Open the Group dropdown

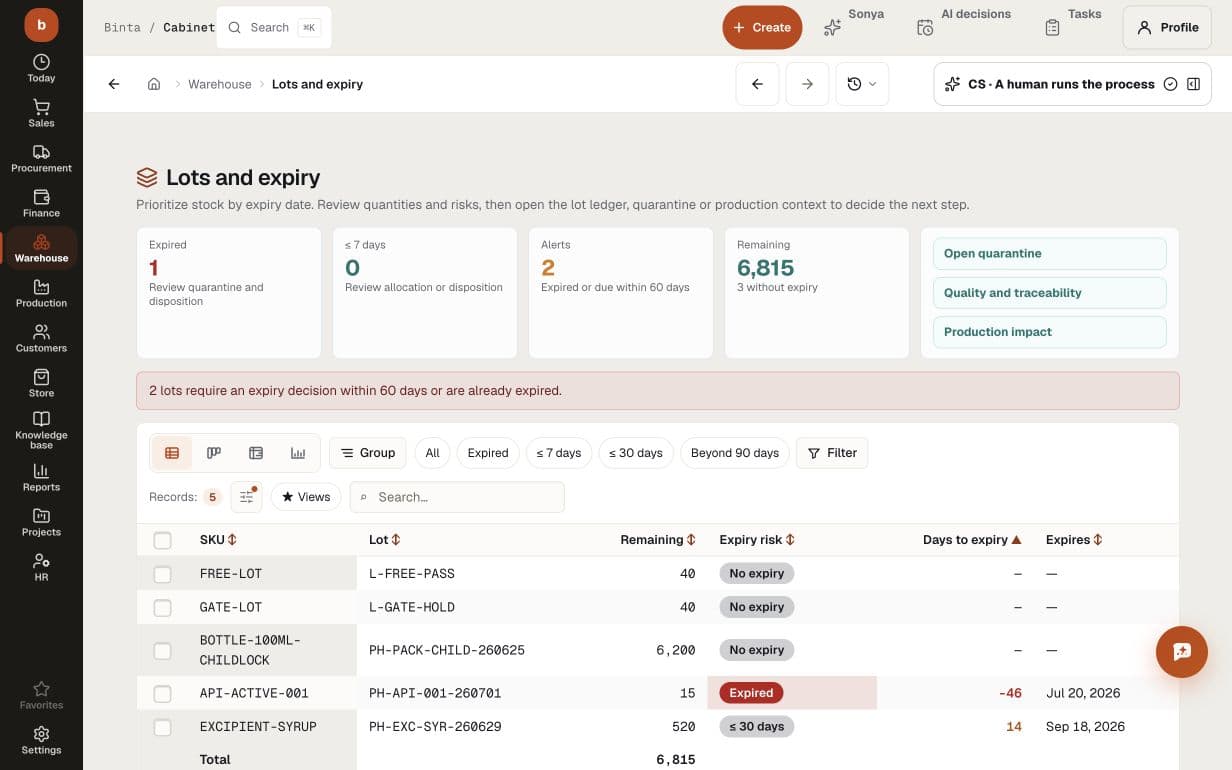[368, 453]
